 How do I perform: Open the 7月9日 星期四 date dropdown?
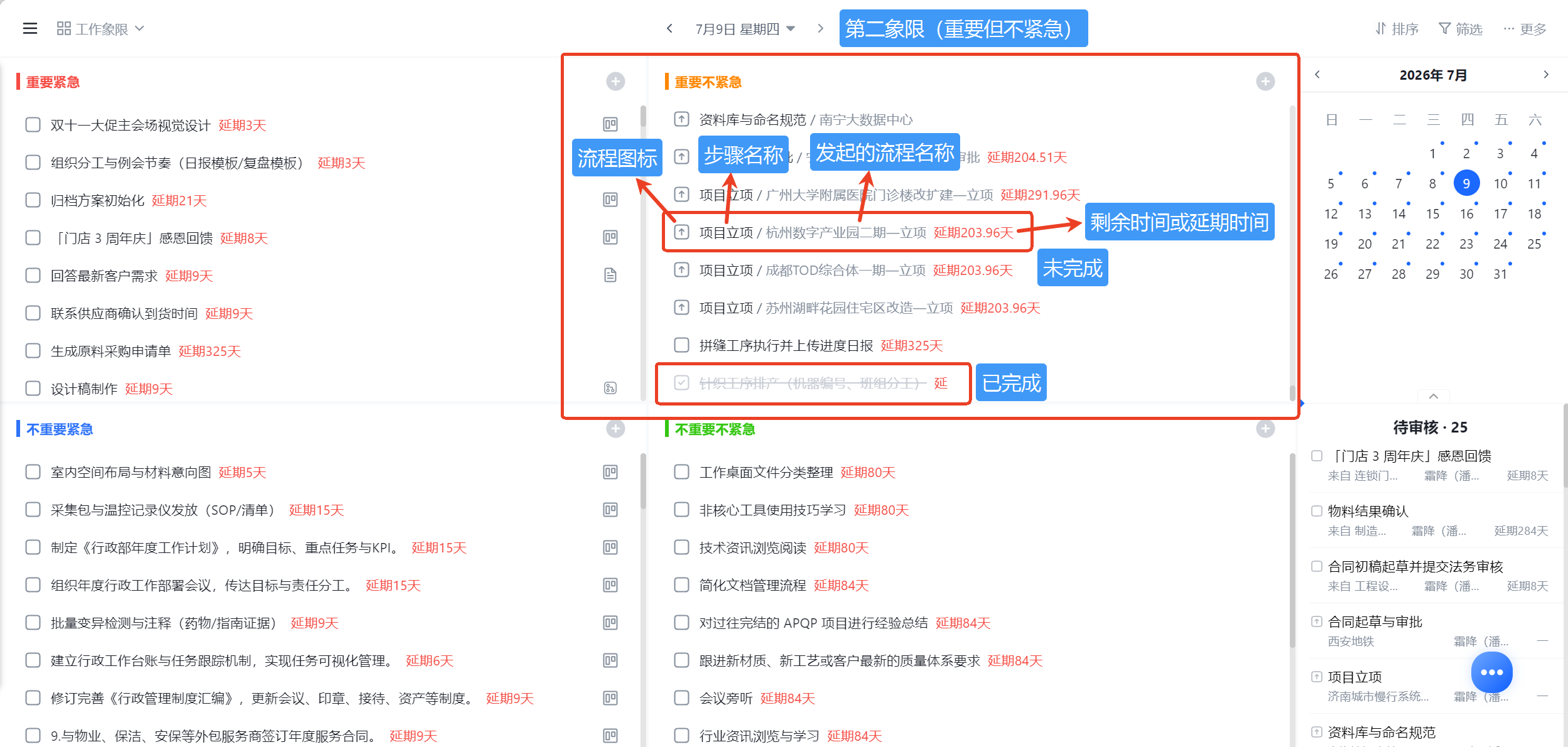(x=745, y=29)
